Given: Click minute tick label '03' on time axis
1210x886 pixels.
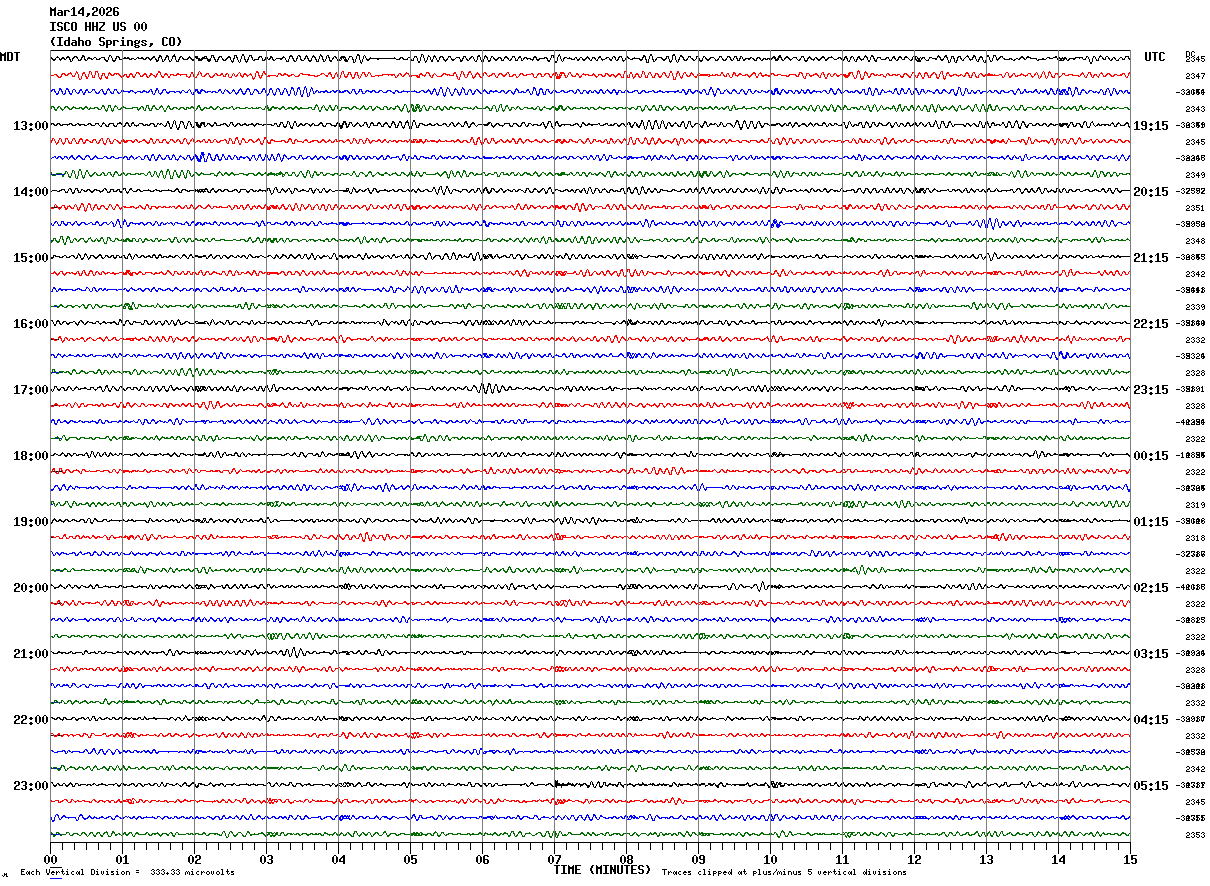Looking at the screenshot, I should tap(266, 859).
